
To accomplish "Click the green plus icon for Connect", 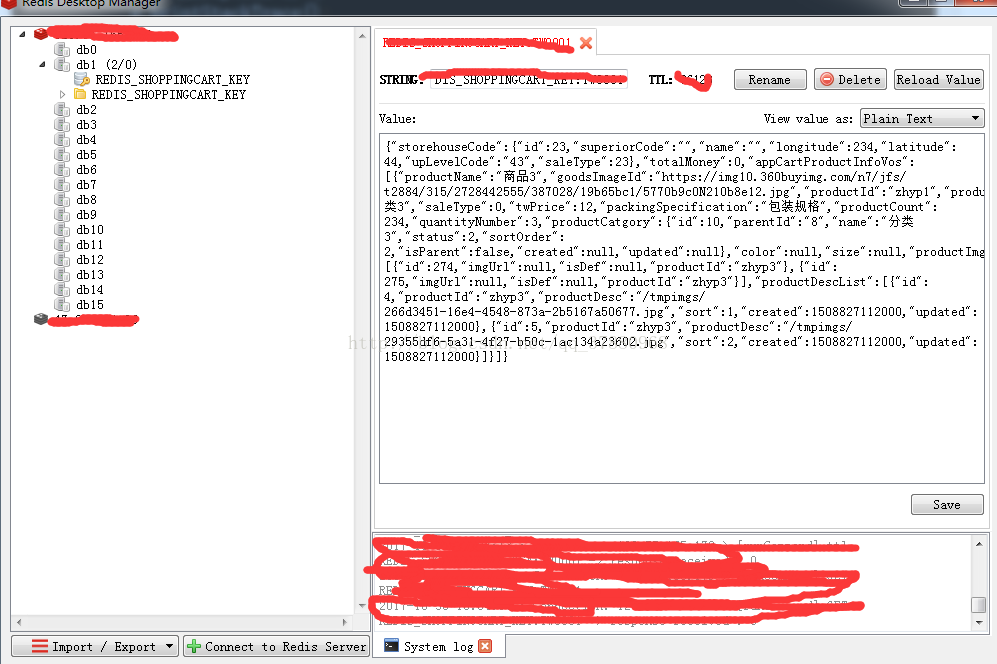I will [x=194, y=646].
